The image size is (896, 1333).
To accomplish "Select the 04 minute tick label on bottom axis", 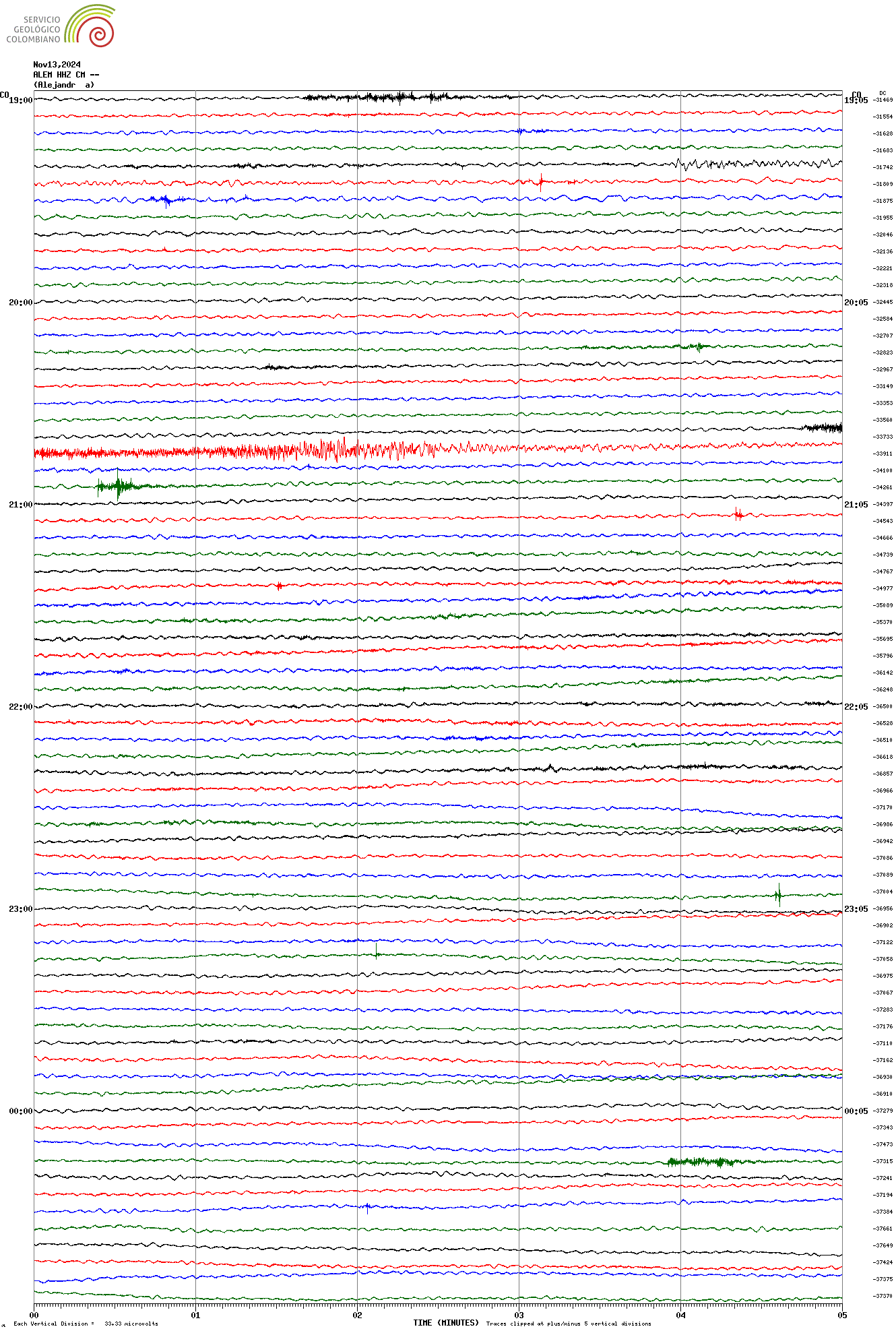I will (x=680, y=1315).
